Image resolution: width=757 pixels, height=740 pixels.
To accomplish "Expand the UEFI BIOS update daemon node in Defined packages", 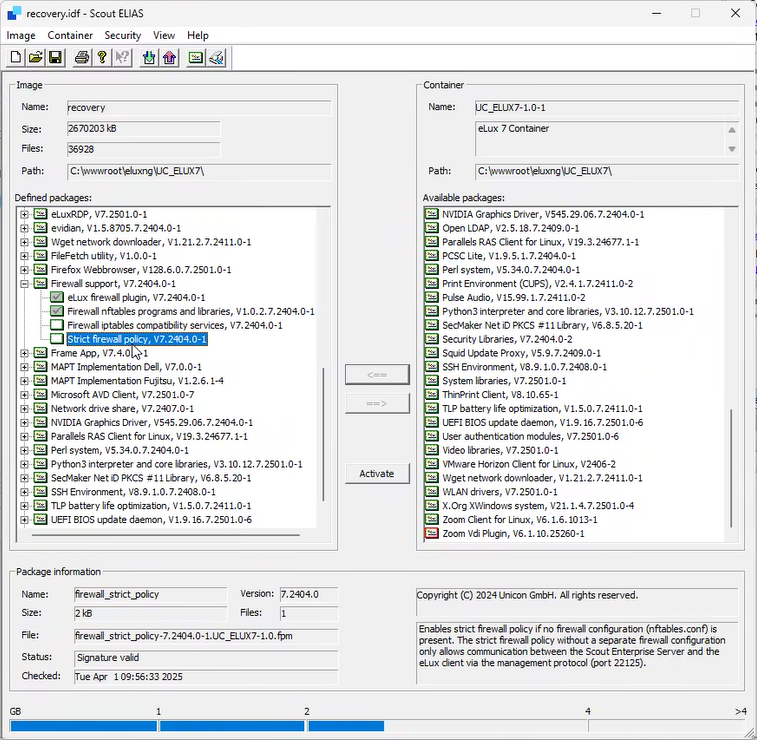I will pyautogui.click(x=24, y=520).
